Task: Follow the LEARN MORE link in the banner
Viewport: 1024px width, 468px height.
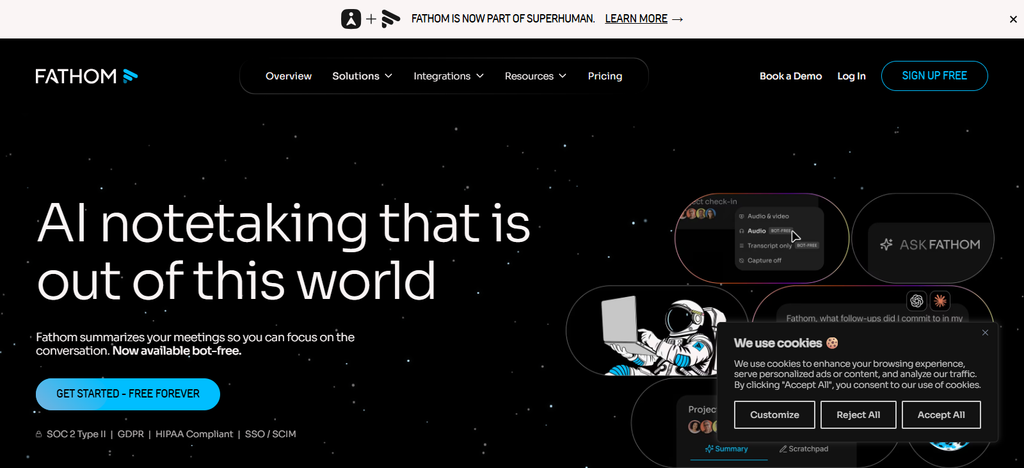Action: 636,19
